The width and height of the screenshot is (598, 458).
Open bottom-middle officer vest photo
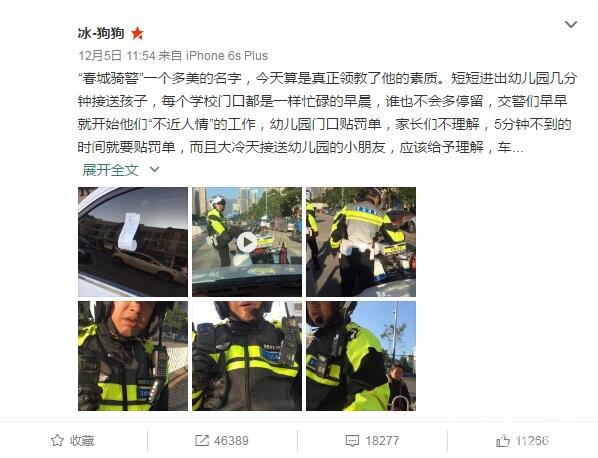click(247, 356)
